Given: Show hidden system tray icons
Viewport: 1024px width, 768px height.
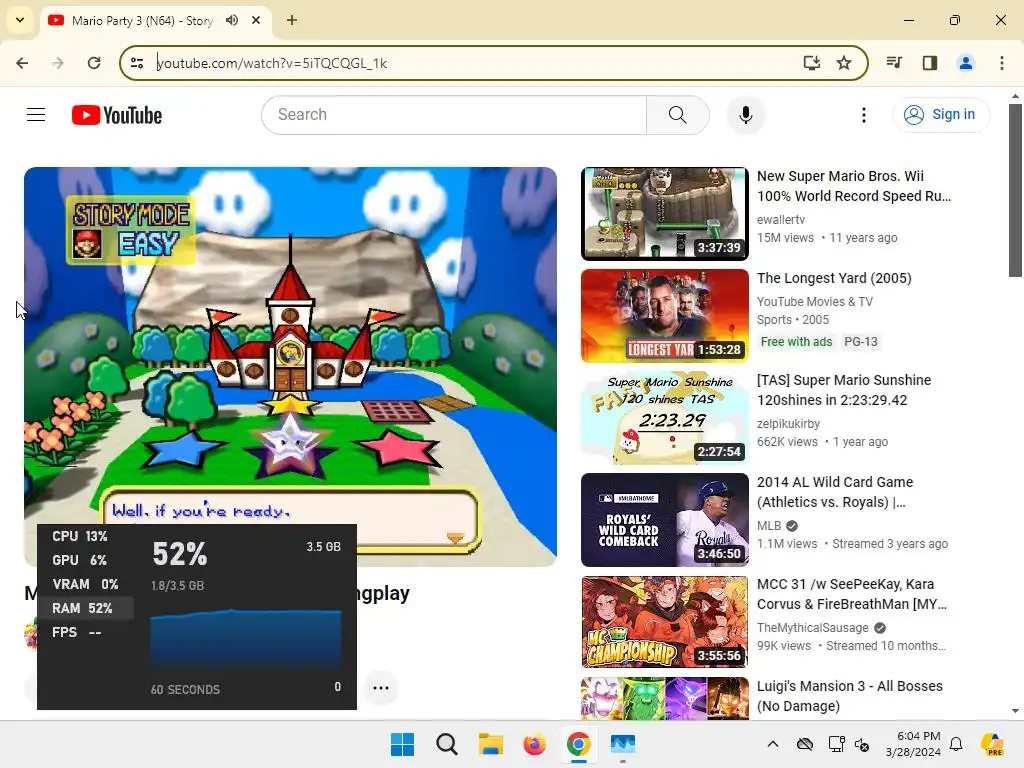Looking at the screenshot, I should click(x=773, y=744).
